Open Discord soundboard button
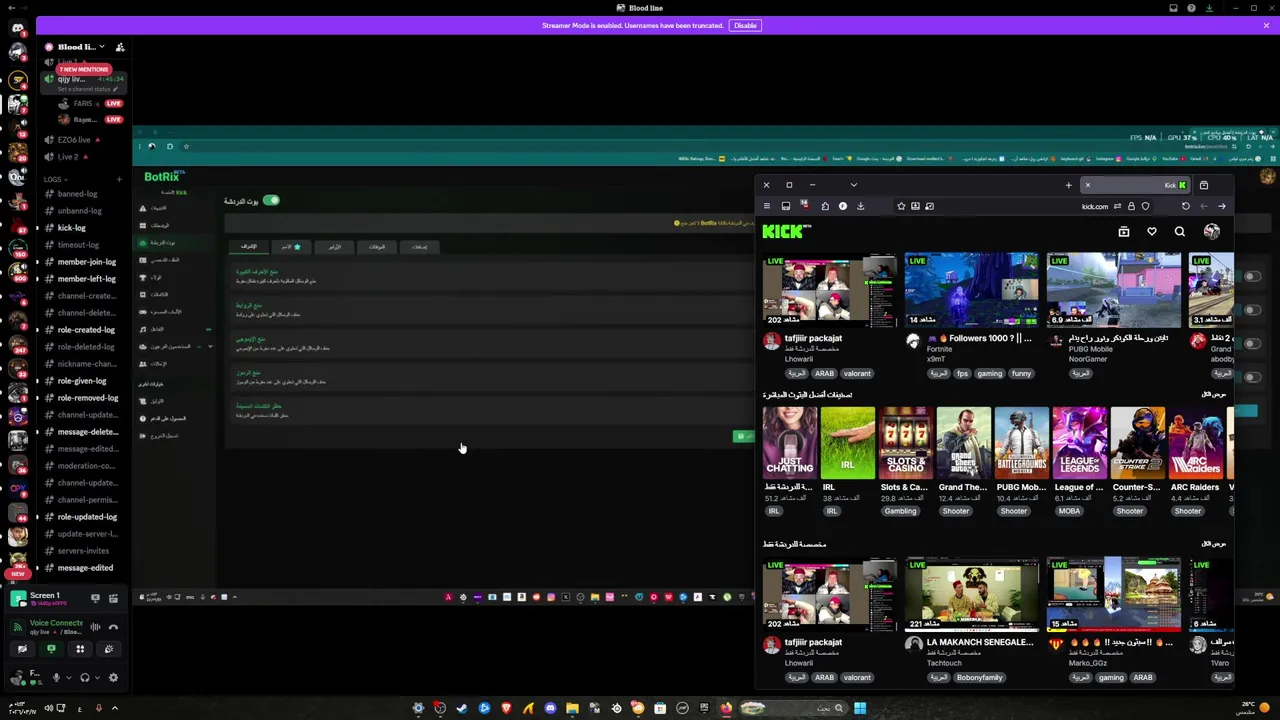 pyautogui.click(x=109, y=649)
